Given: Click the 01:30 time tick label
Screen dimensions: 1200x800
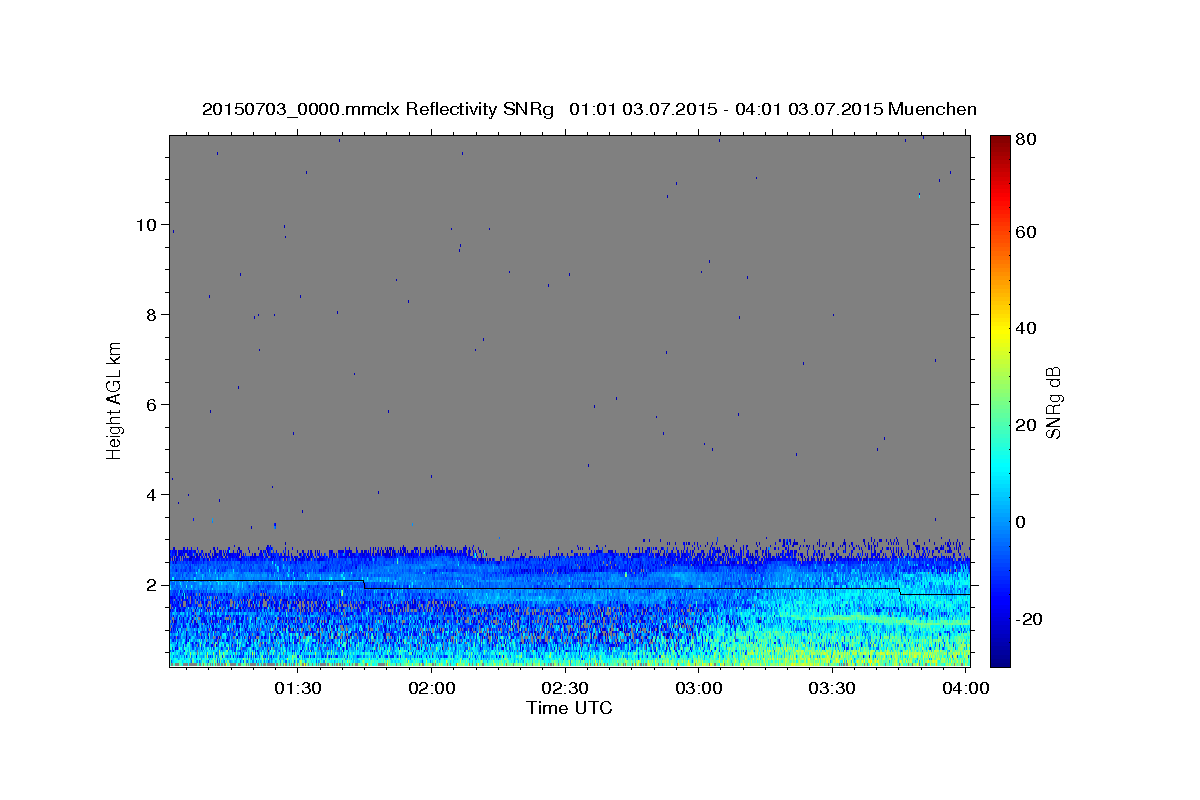Looking at the screenshot, I should point(298,689).
